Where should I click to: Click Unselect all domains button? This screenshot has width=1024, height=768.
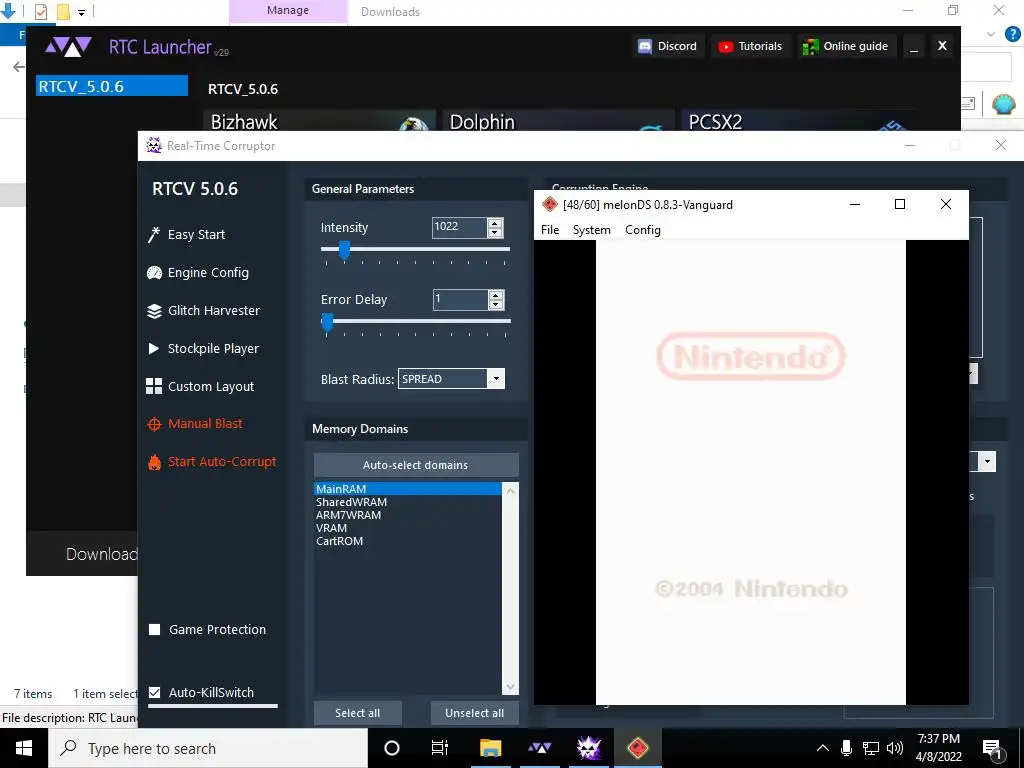point(475,713)
